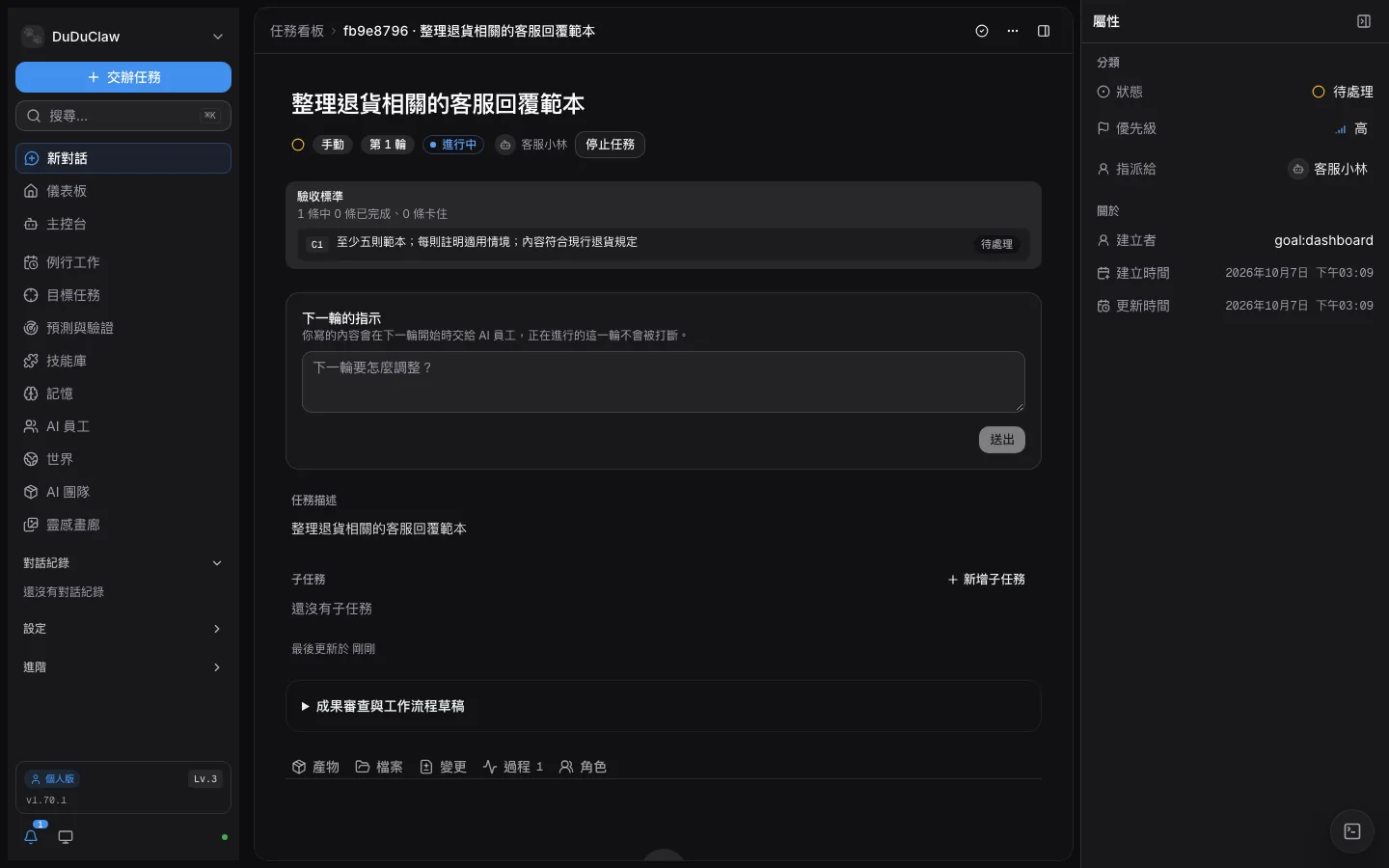This screenshot has height=868, width=1389.
Task: Switch to the 檔案 tab
Action: coord(379,767)
